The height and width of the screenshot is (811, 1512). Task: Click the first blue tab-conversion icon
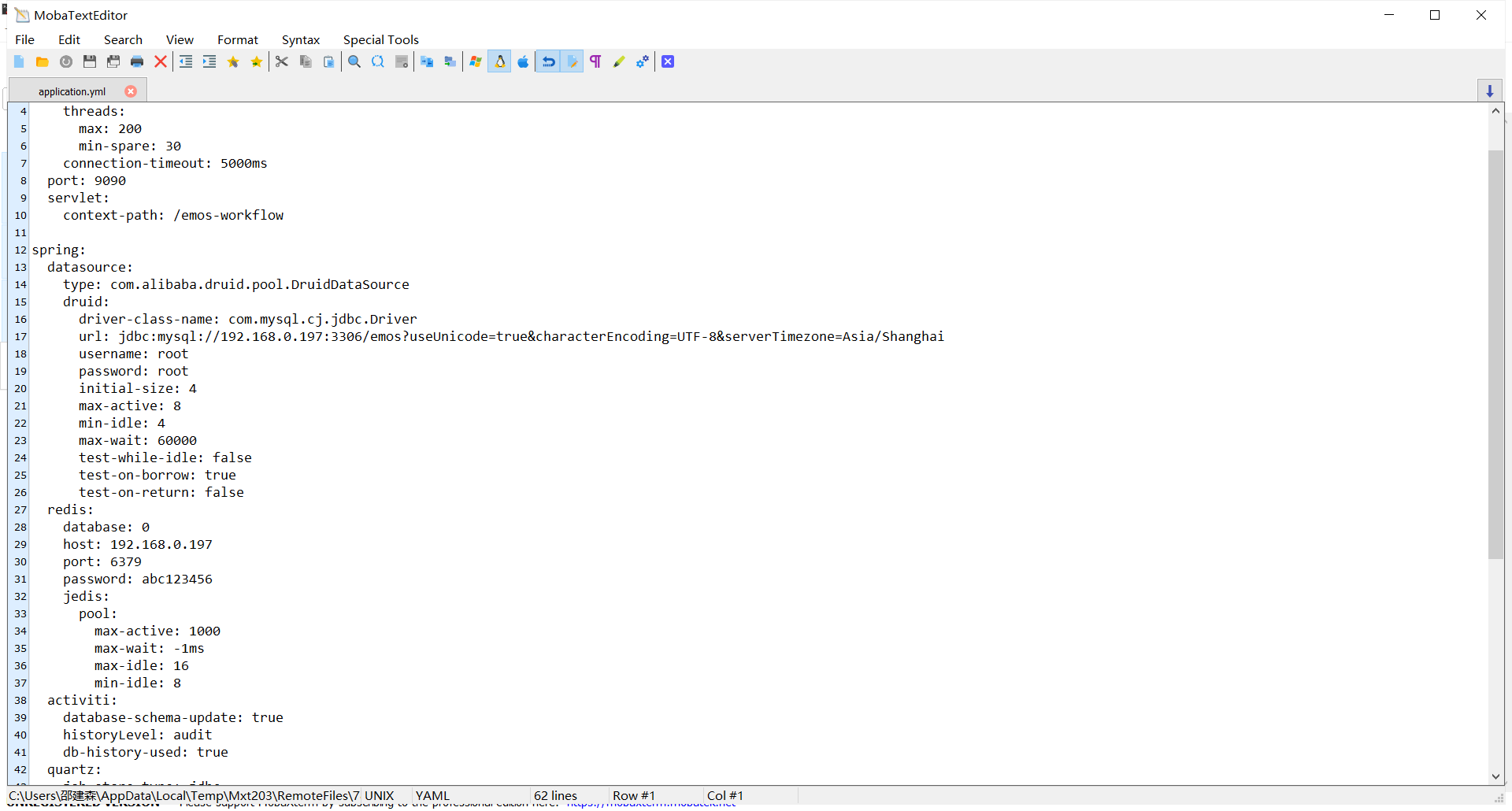427,61
